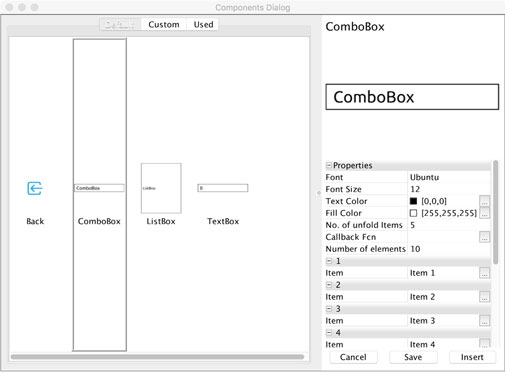Image resolution: width=505 pixels, height=372 pixels.
Task: Select the TextBox component thumbnail
Action: coord(223,188)
